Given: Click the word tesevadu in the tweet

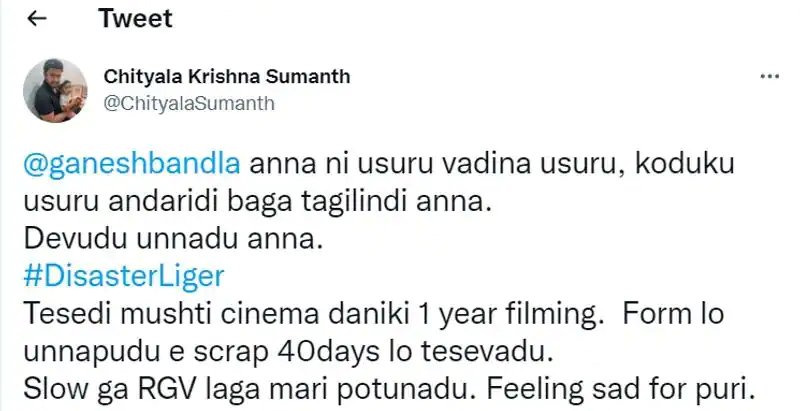Looking at the screenshot, I should [497, 352].
